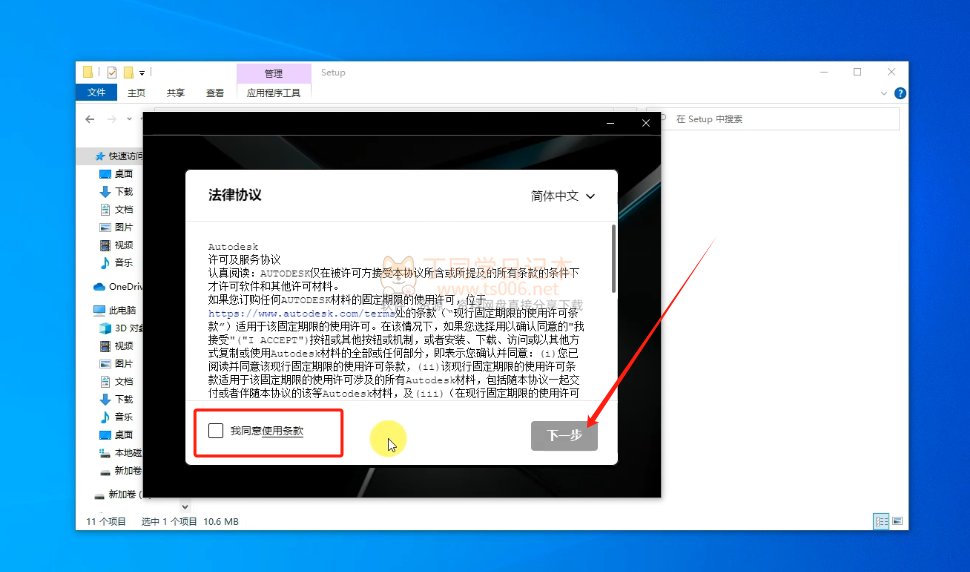Open the autodesk.com terms URL link
Viewport: 970px width, 572px height.
coord(301,314)
